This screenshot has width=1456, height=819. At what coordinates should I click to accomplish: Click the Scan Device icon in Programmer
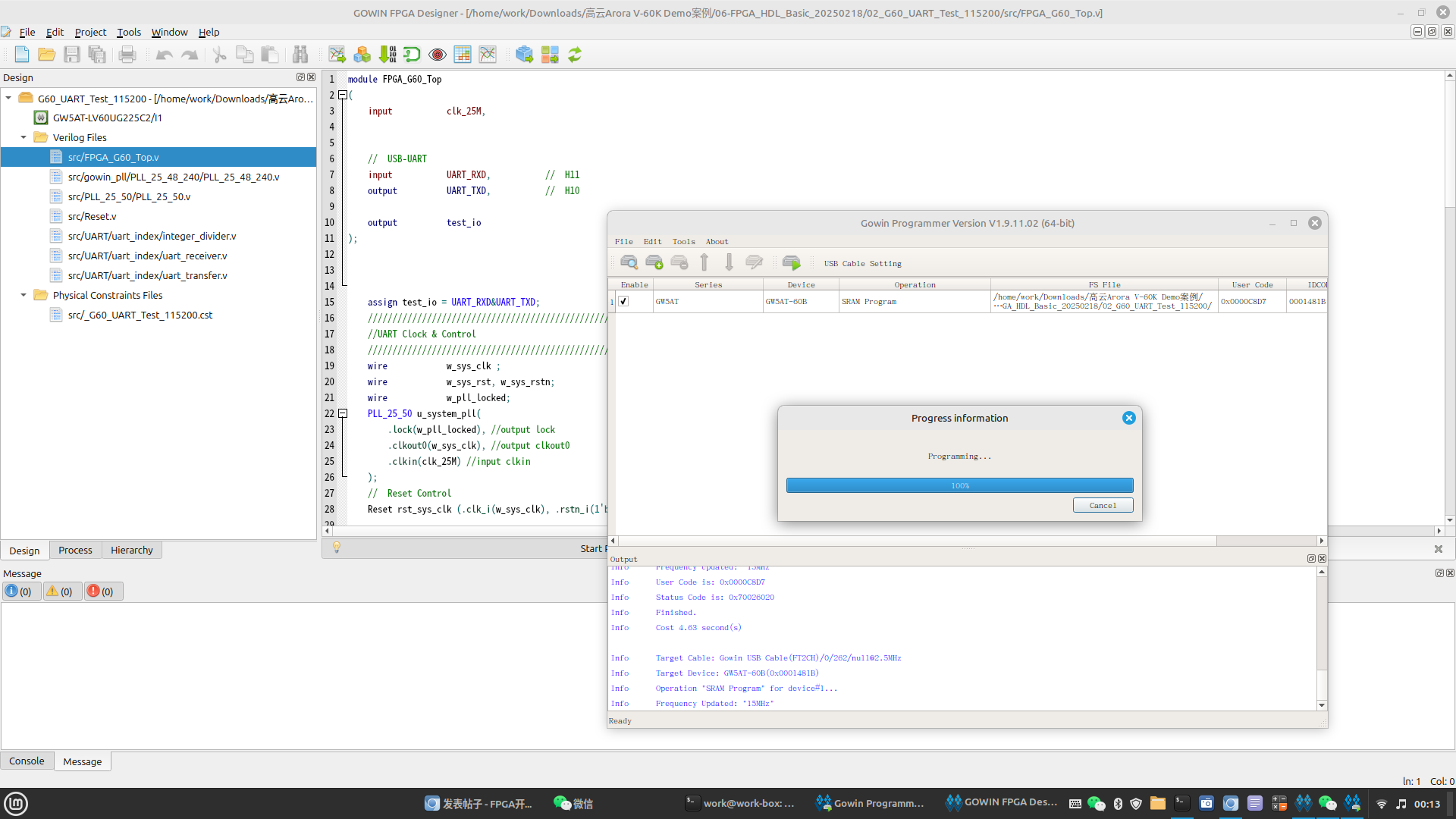tap(629, 262)
